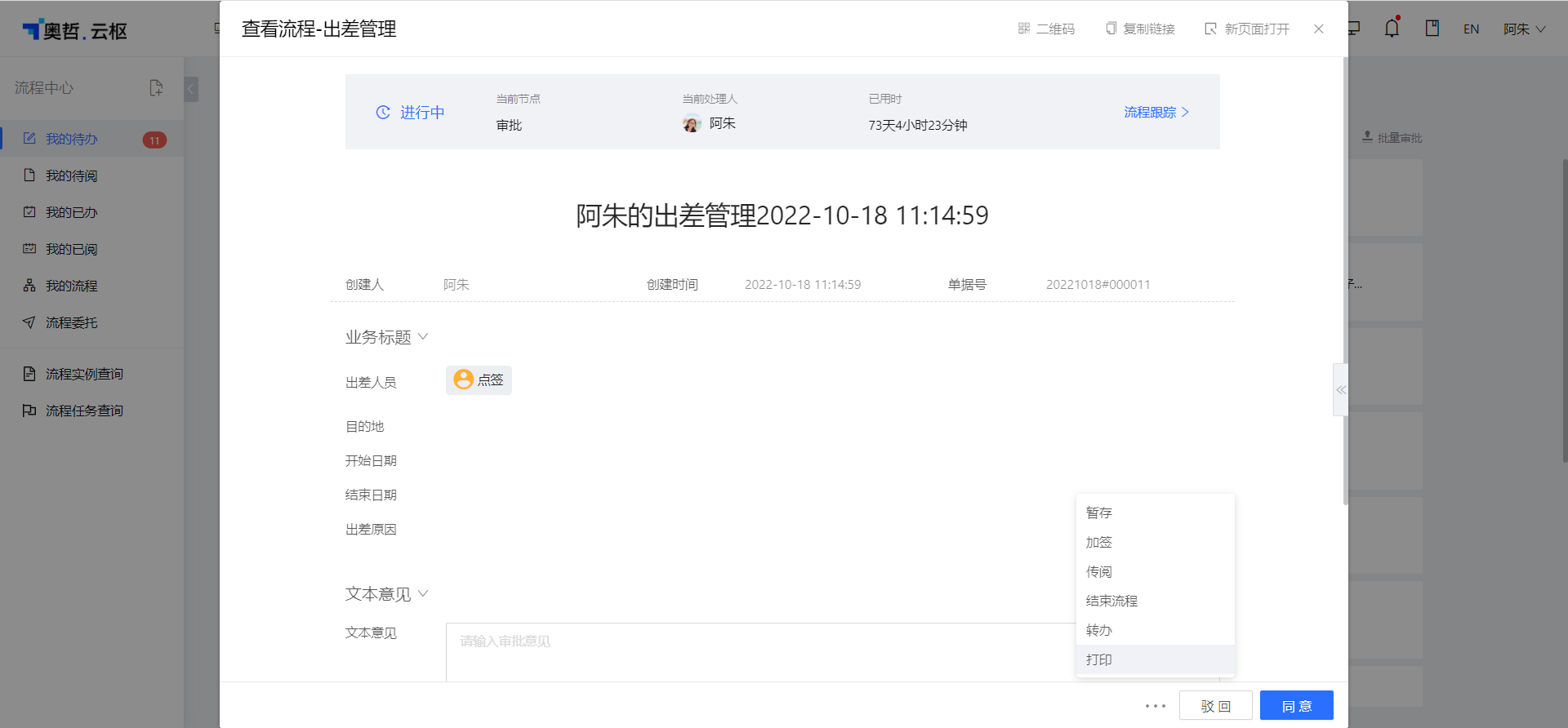
Task: Open 我的已办 in the sidebar
Action: 91,212
